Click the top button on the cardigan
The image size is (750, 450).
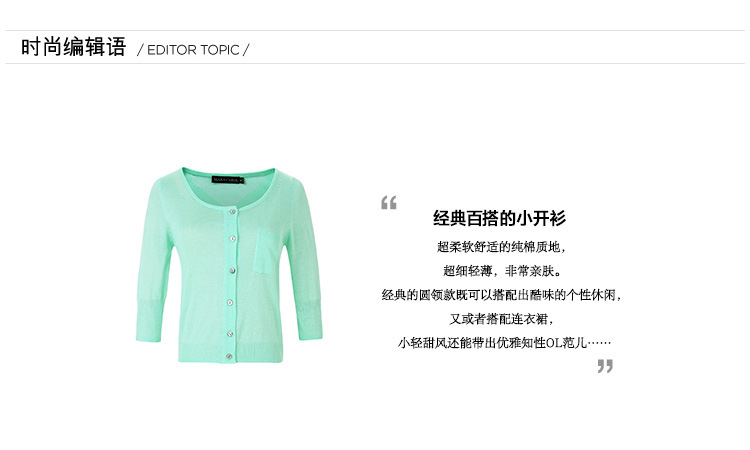tap(232, 210)
